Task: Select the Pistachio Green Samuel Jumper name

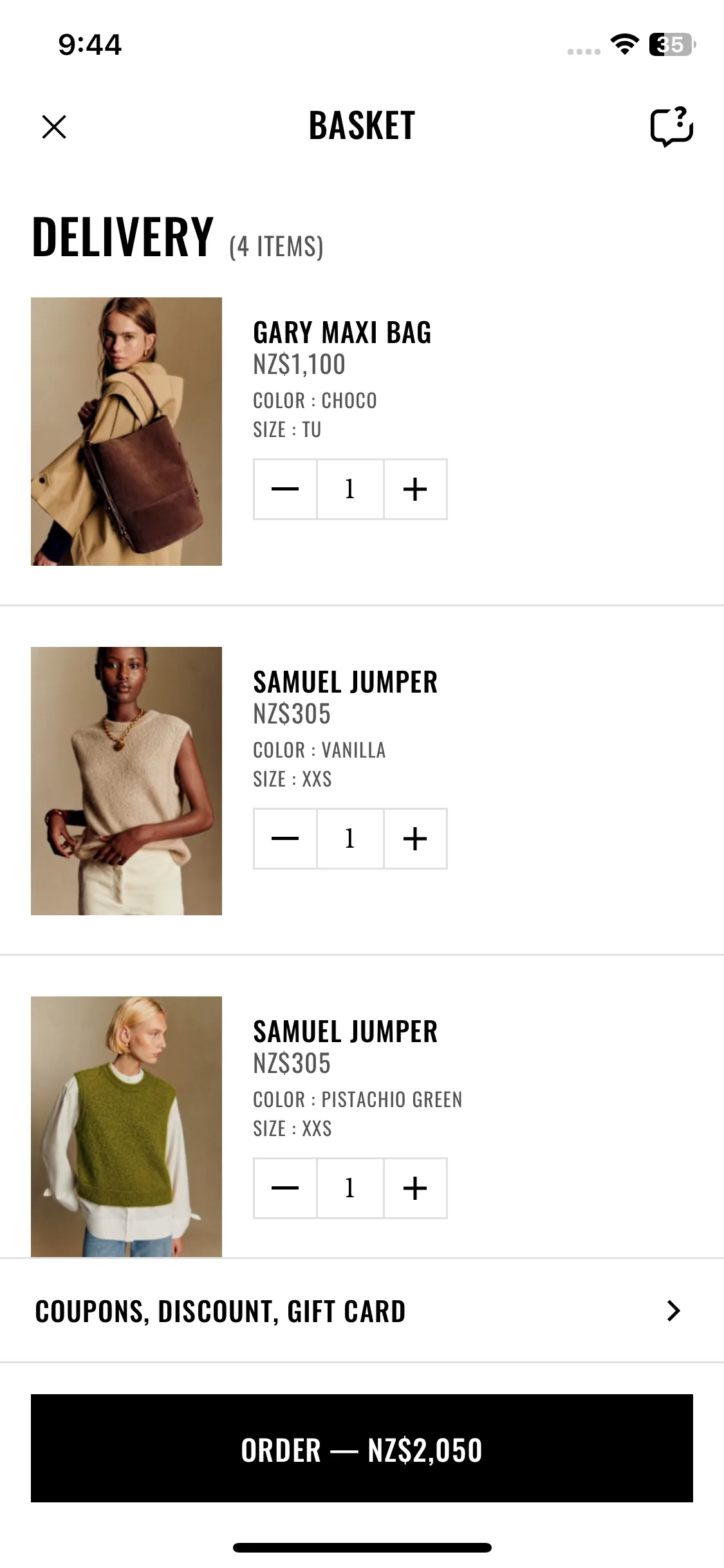Action: coord(345,1032)
